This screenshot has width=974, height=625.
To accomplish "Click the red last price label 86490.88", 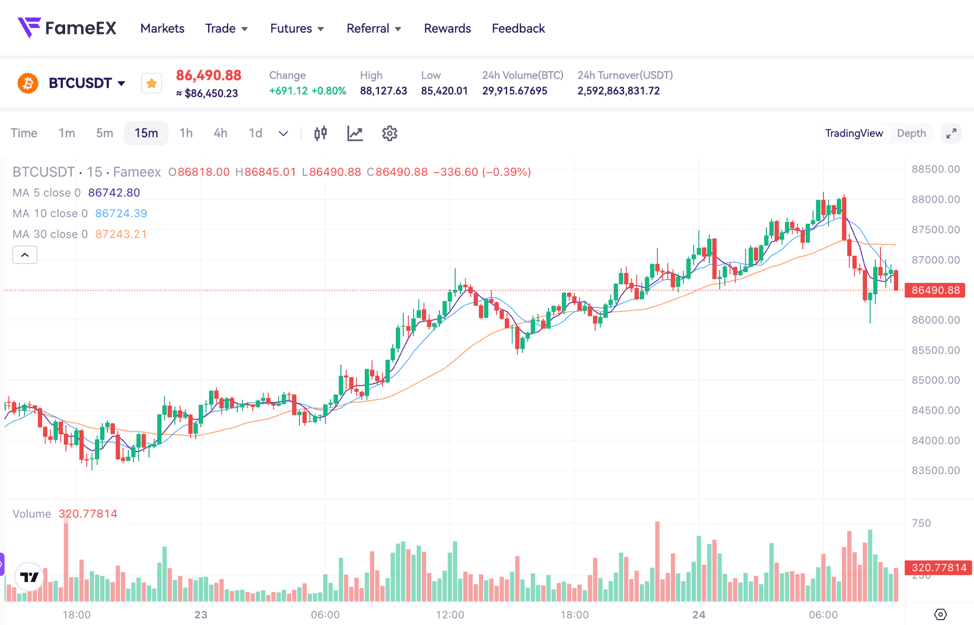I will pyautogui.click(x=937, y=289).
